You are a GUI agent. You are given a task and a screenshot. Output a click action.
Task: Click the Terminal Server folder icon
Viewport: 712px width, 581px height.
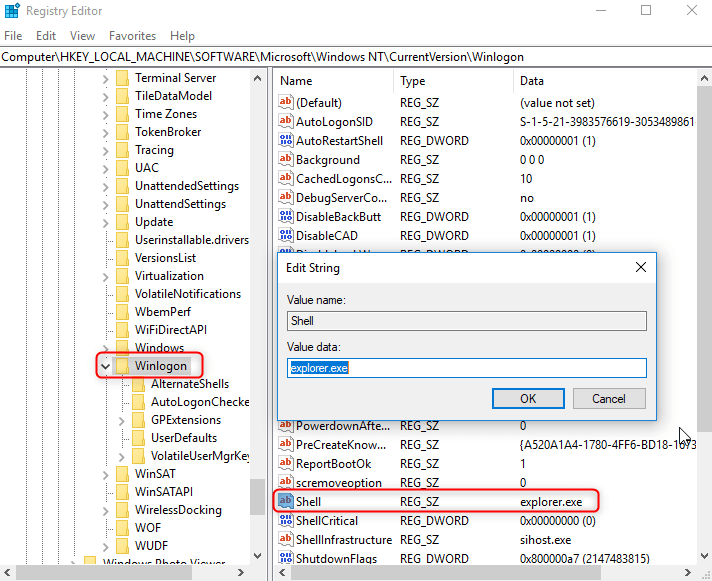click(x=123, y=78)
